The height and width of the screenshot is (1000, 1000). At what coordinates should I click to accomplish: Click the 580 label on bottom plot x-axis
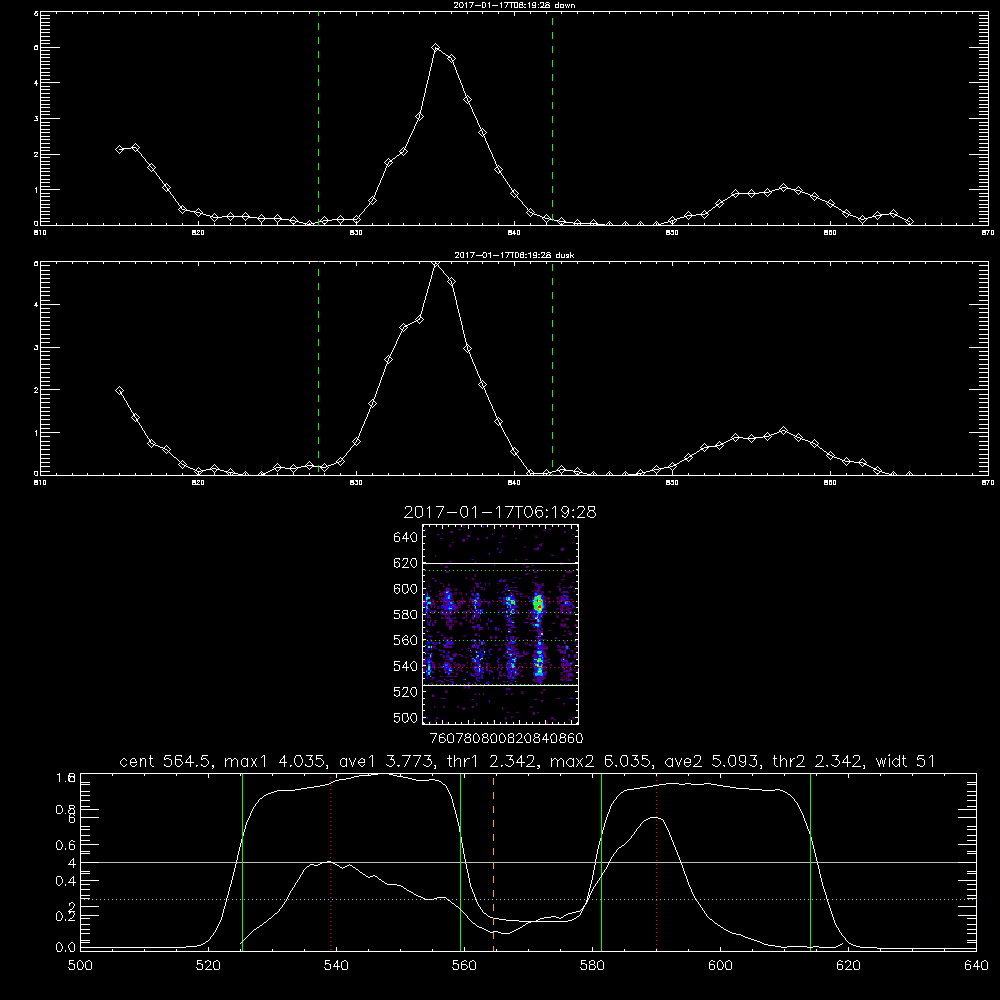point(592,966)
